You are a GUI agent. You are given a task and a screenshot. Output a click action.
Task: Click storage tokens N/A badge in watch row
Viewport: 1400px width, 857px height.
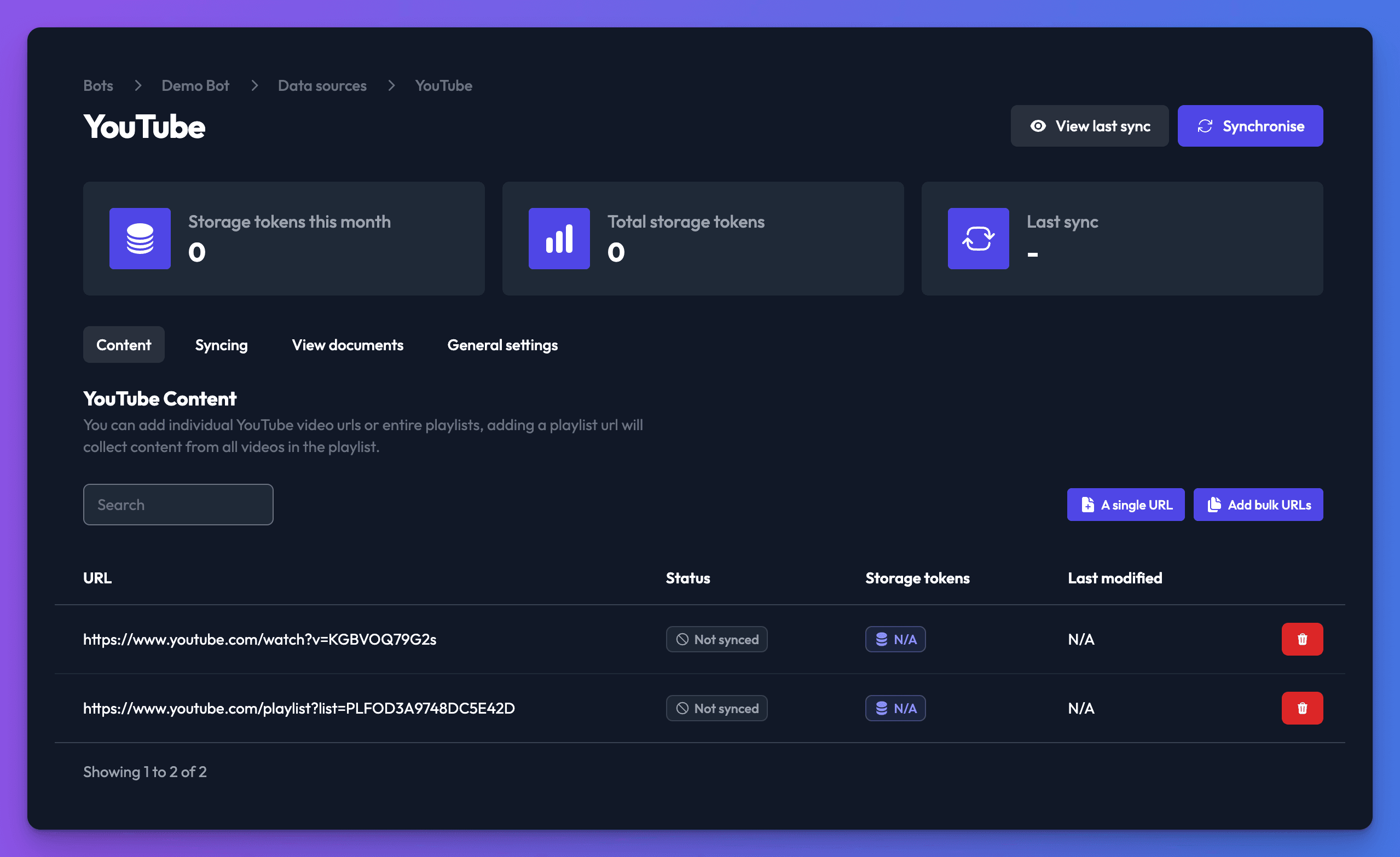(x=895, y=639)
